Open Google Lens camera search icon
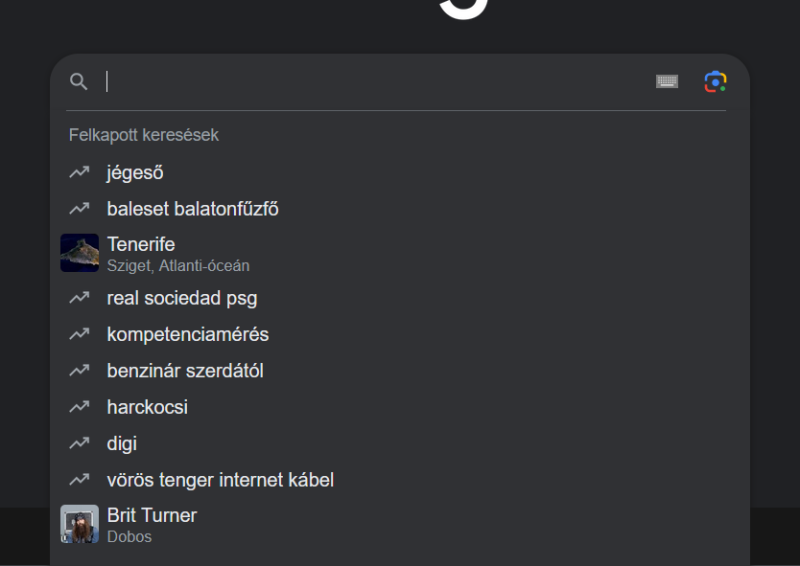The image size is (800, 566). [715, 82]
